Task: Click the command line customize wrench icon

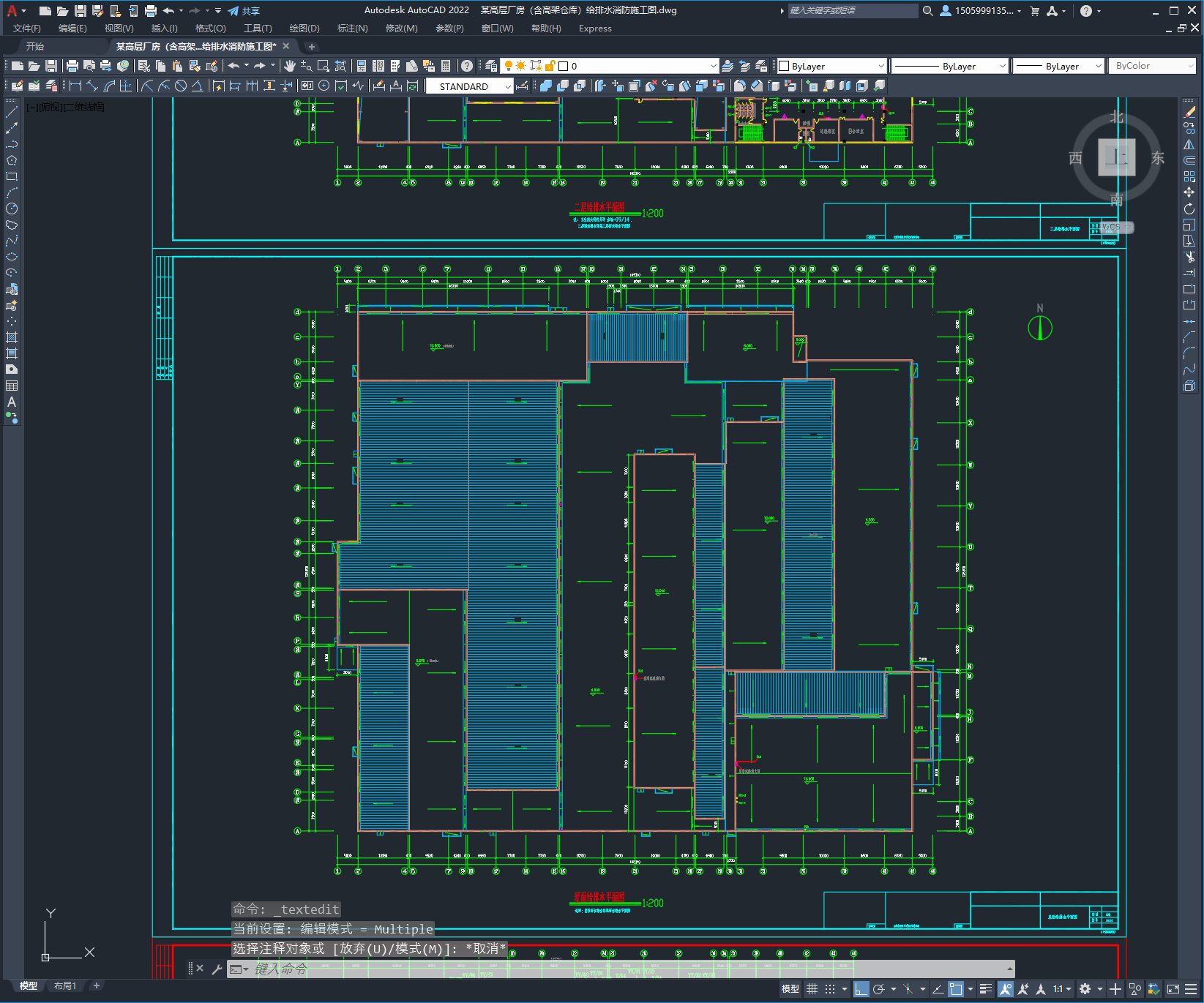Action: (x=217, y=969)
